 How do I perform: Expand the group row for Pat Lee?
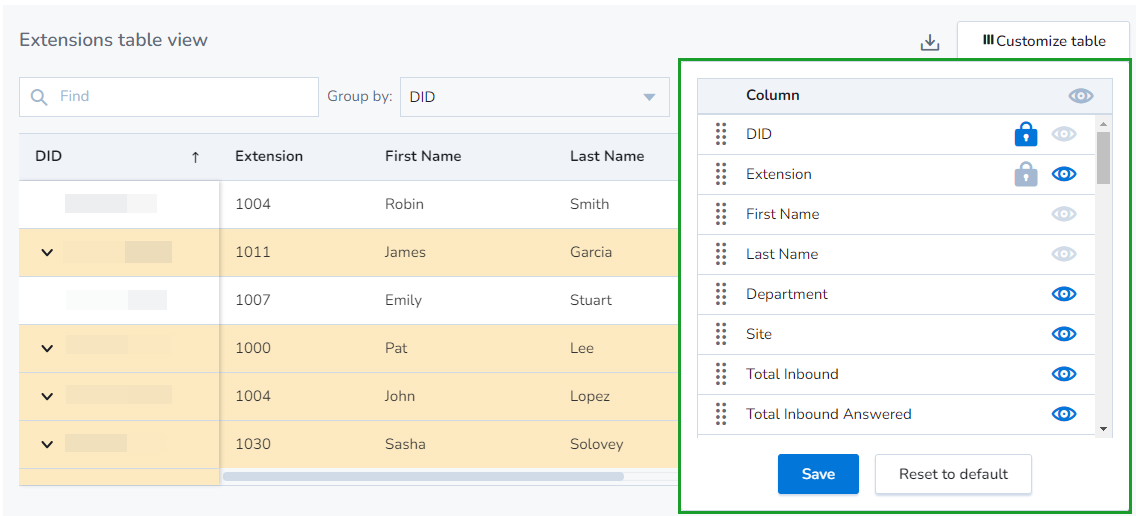(47, 348)
